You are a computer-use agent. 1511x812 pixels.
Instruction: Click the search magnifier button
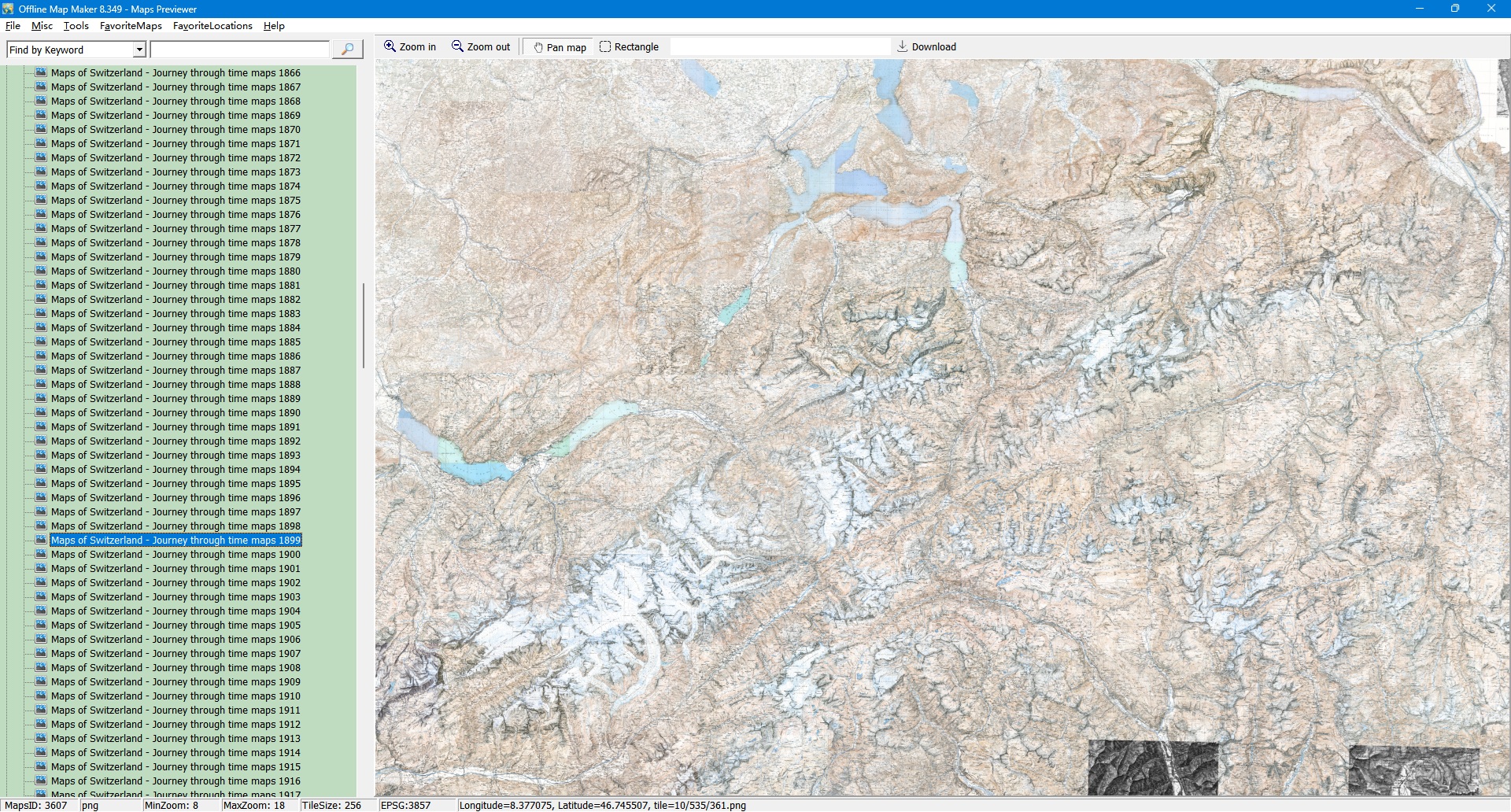click(x=347, y=50)
